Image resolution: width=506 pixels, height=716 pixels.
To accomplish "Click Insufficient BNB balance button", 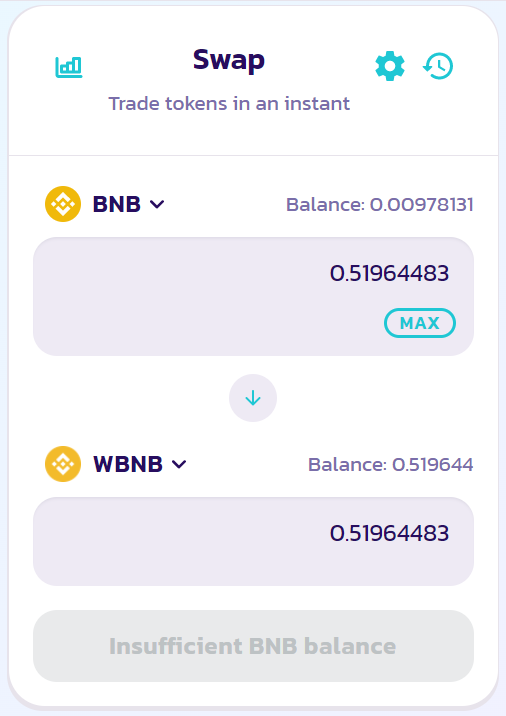I will 253,646.
